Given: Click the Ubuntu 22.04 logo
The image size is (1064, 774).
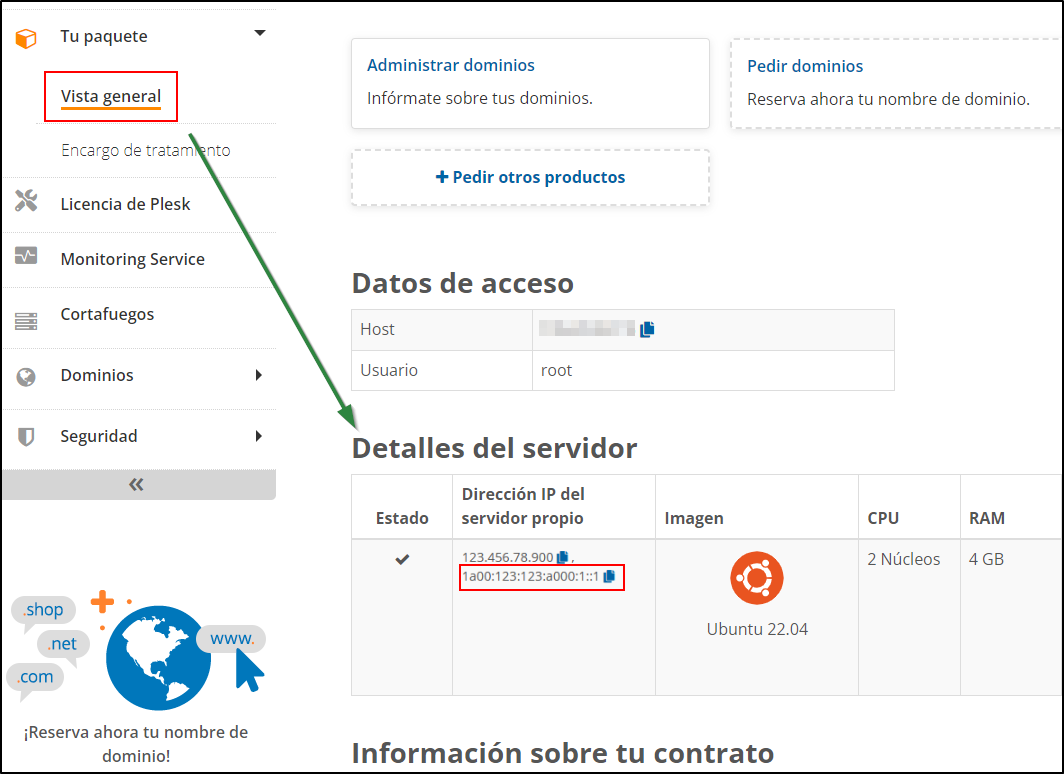Looking at the screenshot, I should (756, 578).
